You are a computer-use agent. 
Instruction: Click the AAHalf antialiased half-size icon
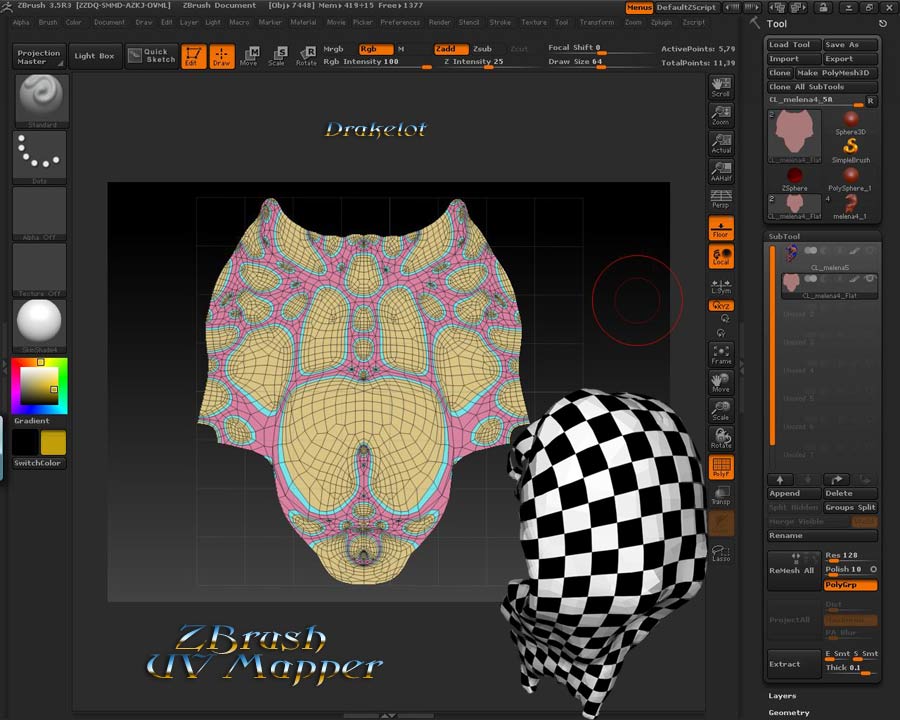point(721,171)
